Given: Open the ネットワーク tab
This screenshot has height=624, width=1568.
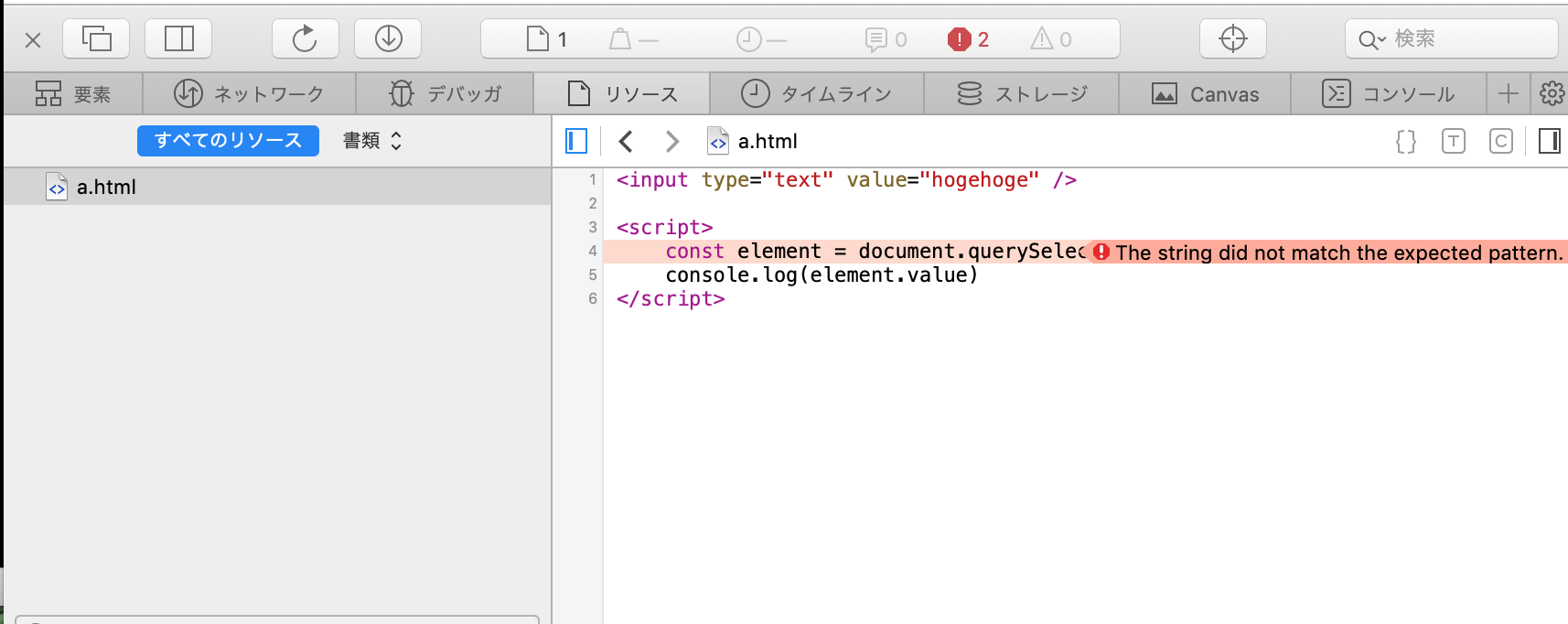Looking at the screenshot, I should pos(249,93).
